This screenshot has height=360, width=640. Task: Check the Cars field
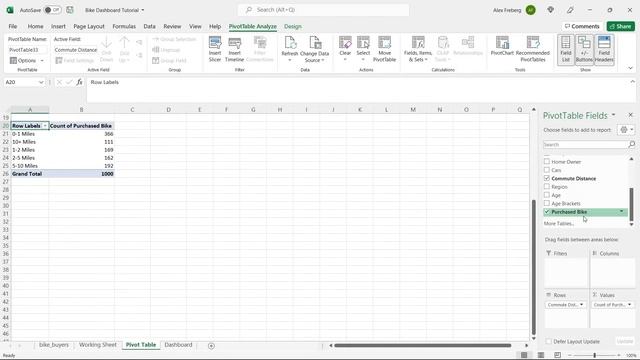pos(547,170)
